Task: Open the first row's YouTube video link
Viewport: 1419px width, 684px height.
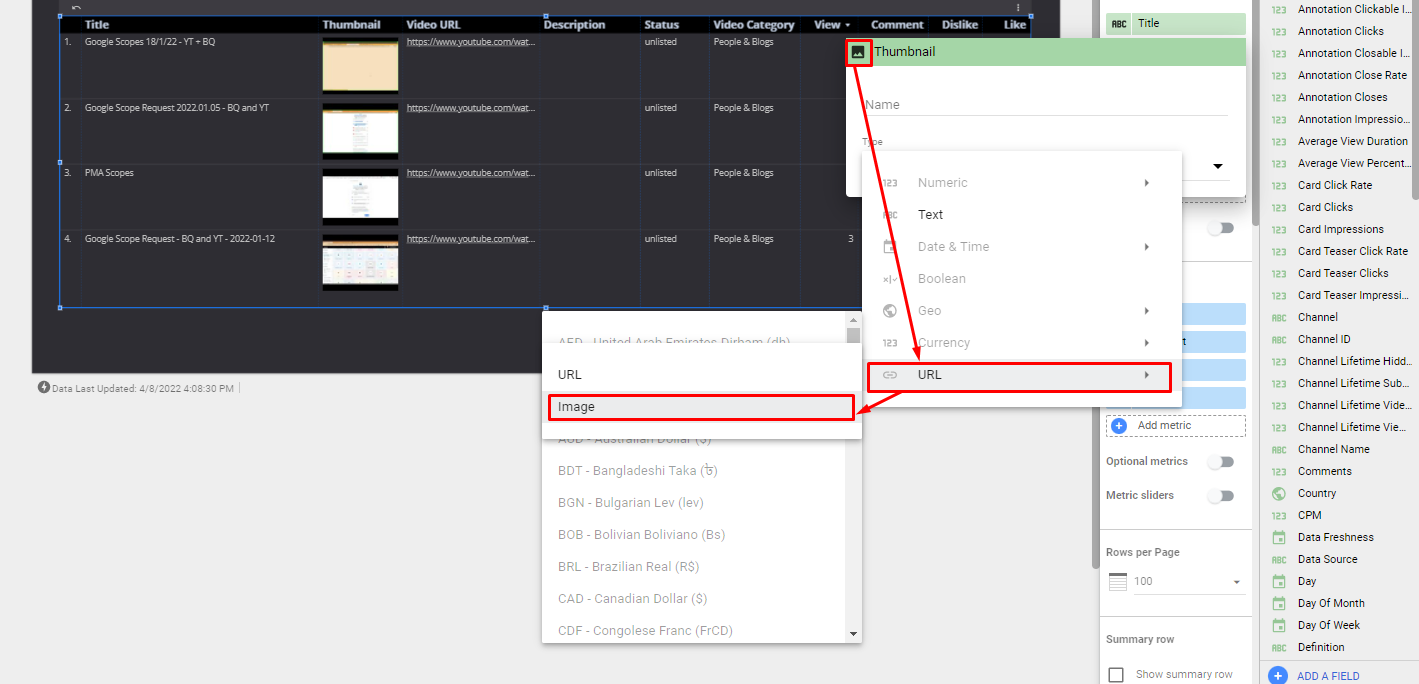Action: pyautogui.click(x=470, y=42)
